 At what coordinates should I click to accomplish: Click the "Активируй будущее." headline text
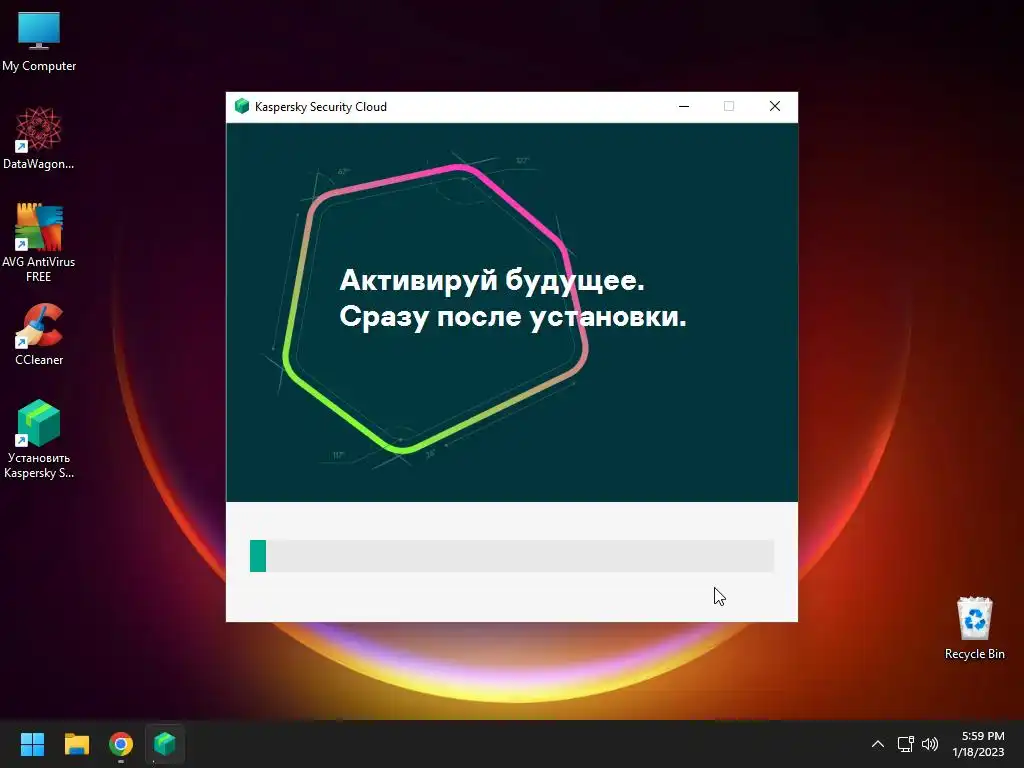tap(492, 280)
